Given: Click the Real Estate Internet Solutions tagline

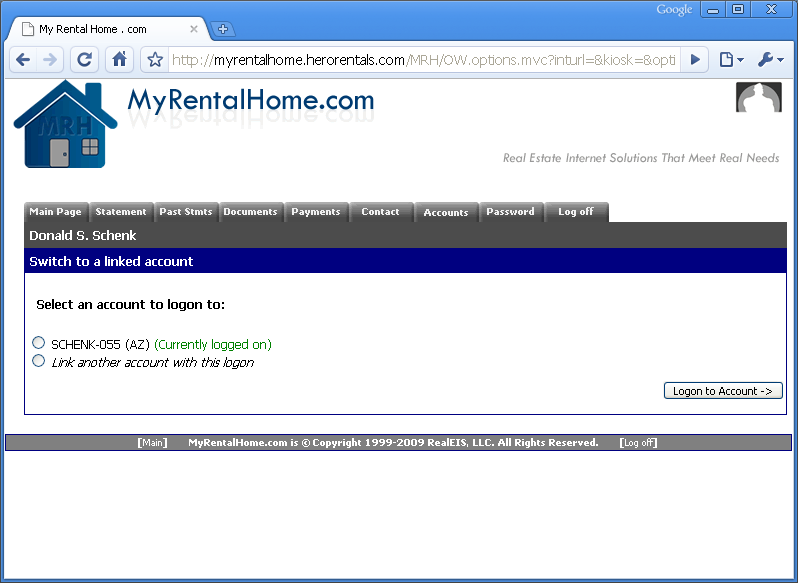Looking at the screenshot, I should 641,158.
